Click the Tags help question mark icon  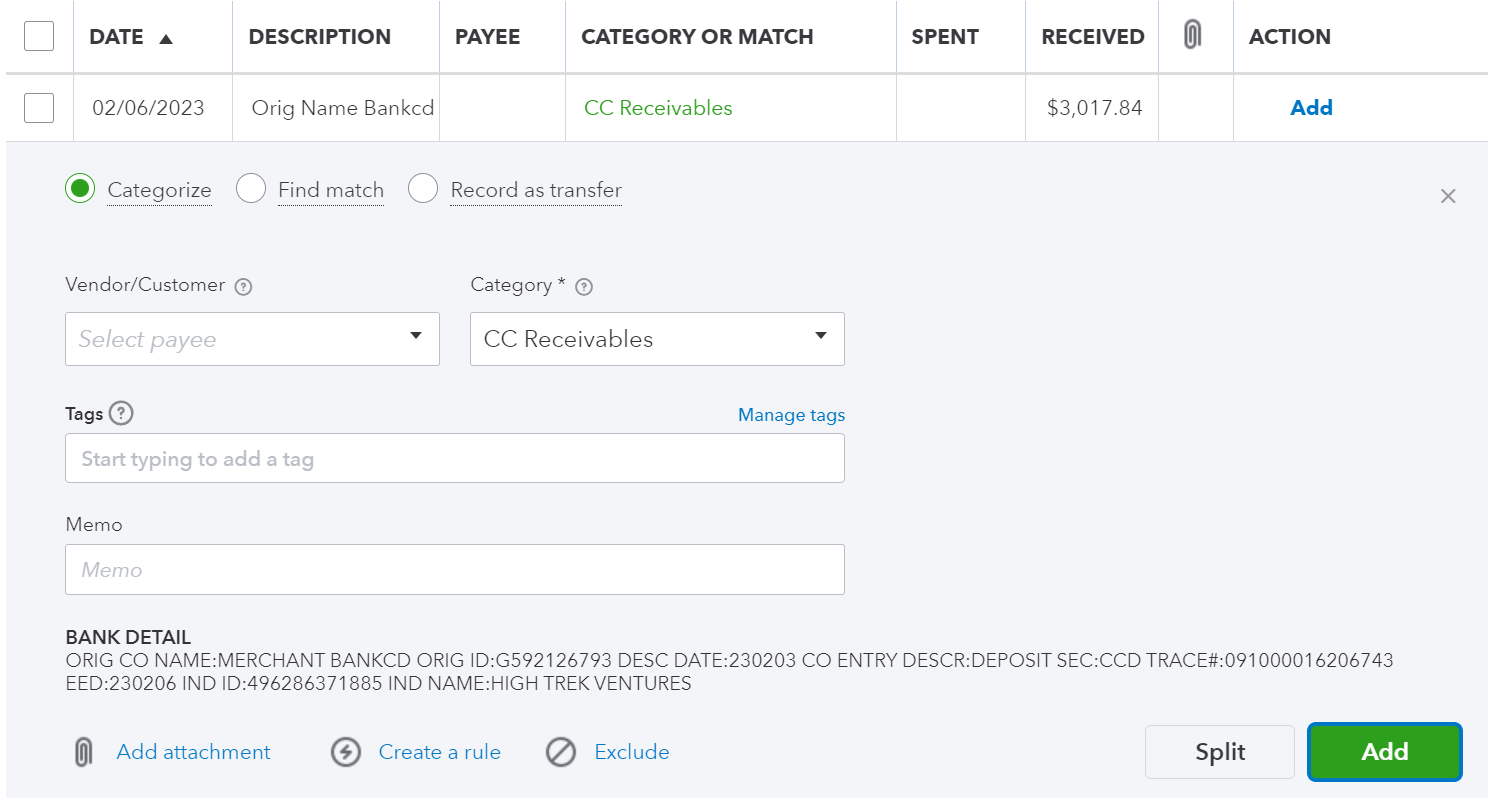(x=121, y=413)
